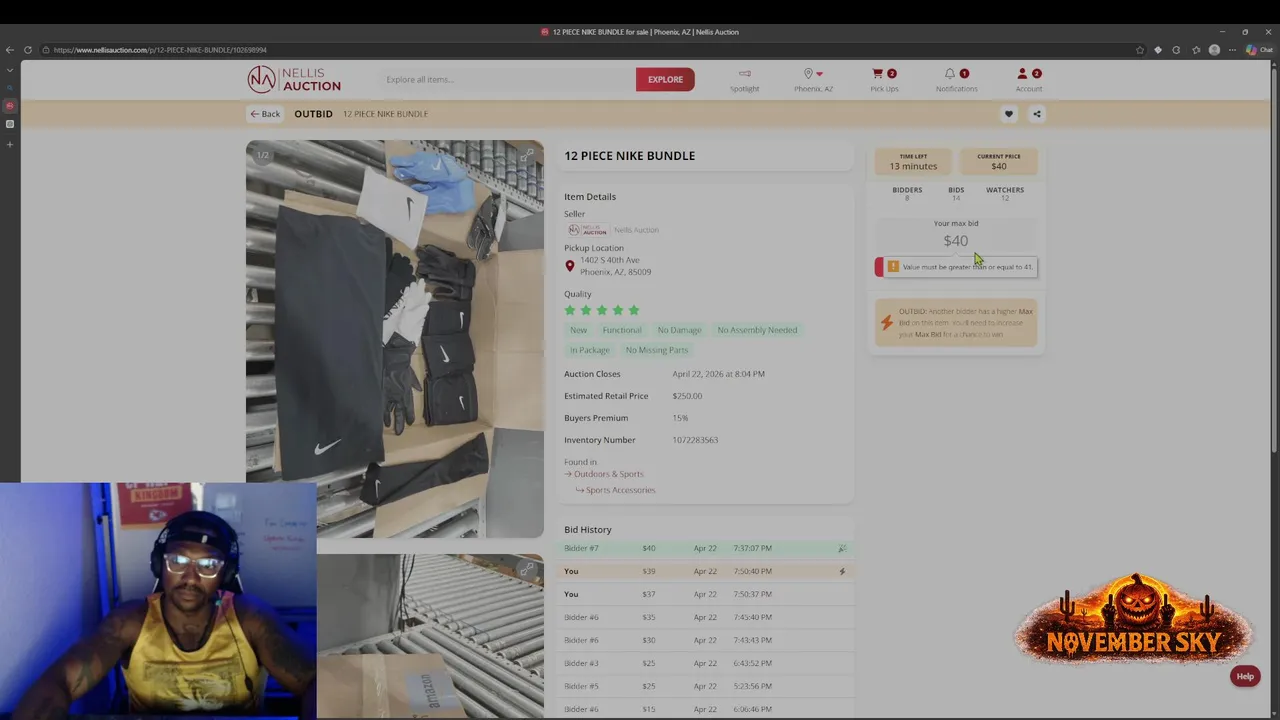The image size is (1280, 720).
Task: Select the In Package tag
Action: 590,350
